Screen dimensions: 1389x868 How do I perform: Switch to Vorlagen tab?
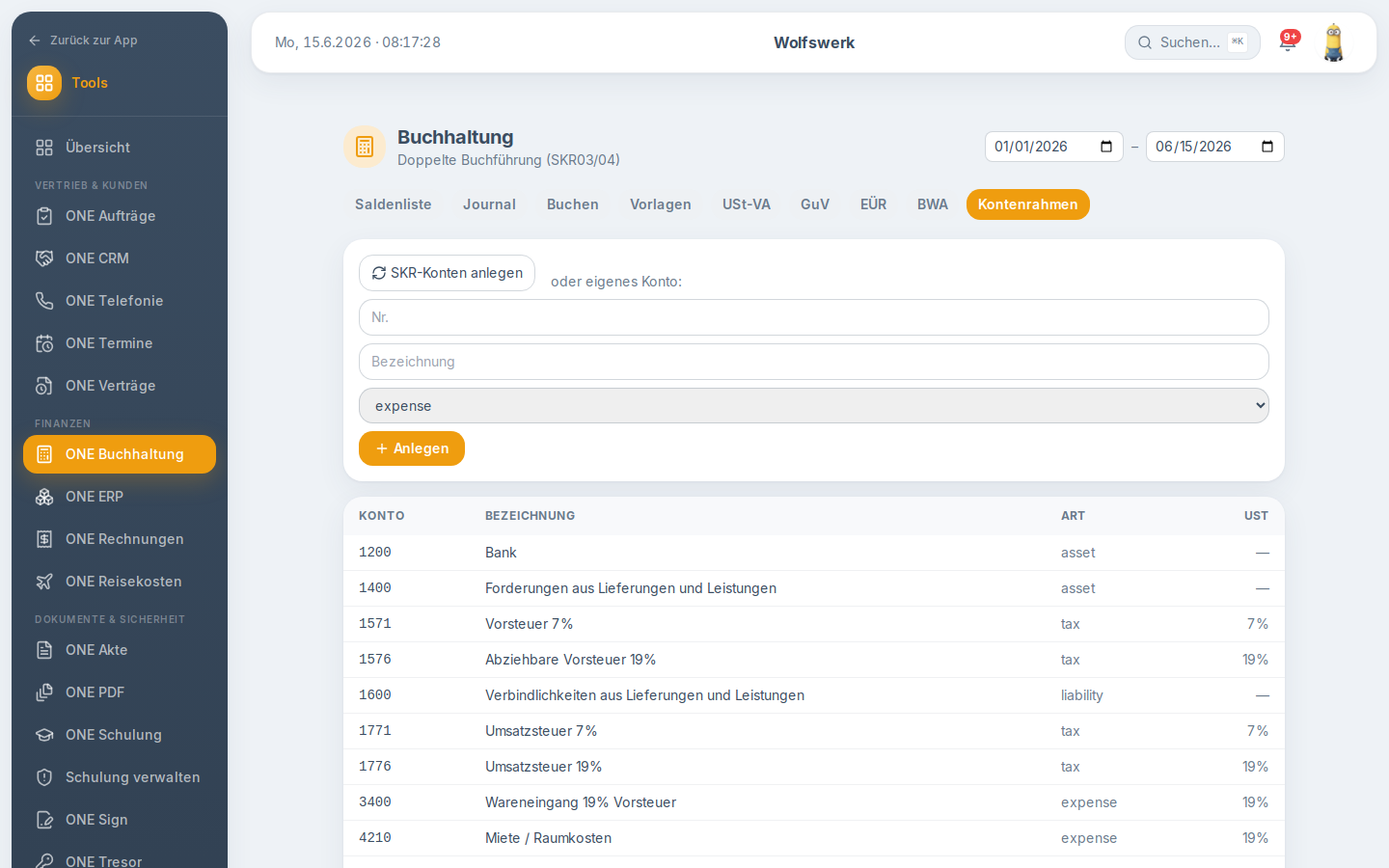[x=661, y=204]
